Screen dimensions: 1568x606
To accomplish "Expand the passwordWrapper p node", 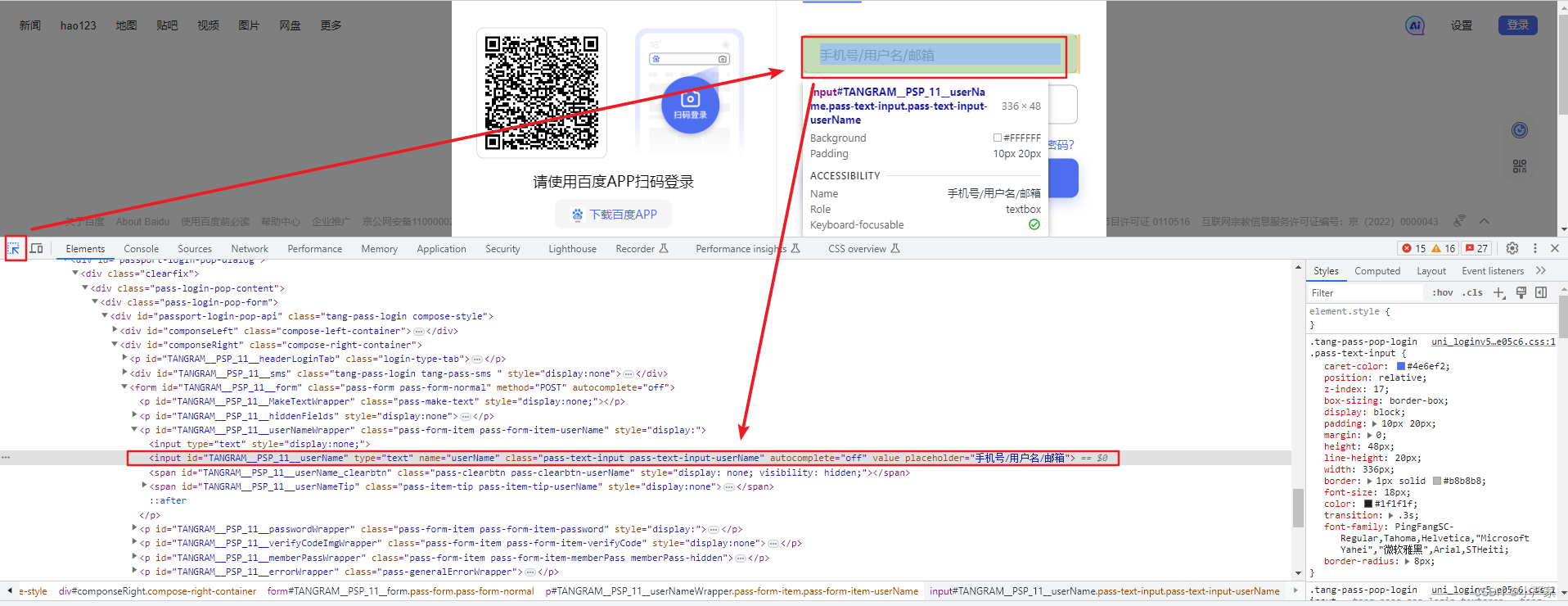I will (134, 529).
